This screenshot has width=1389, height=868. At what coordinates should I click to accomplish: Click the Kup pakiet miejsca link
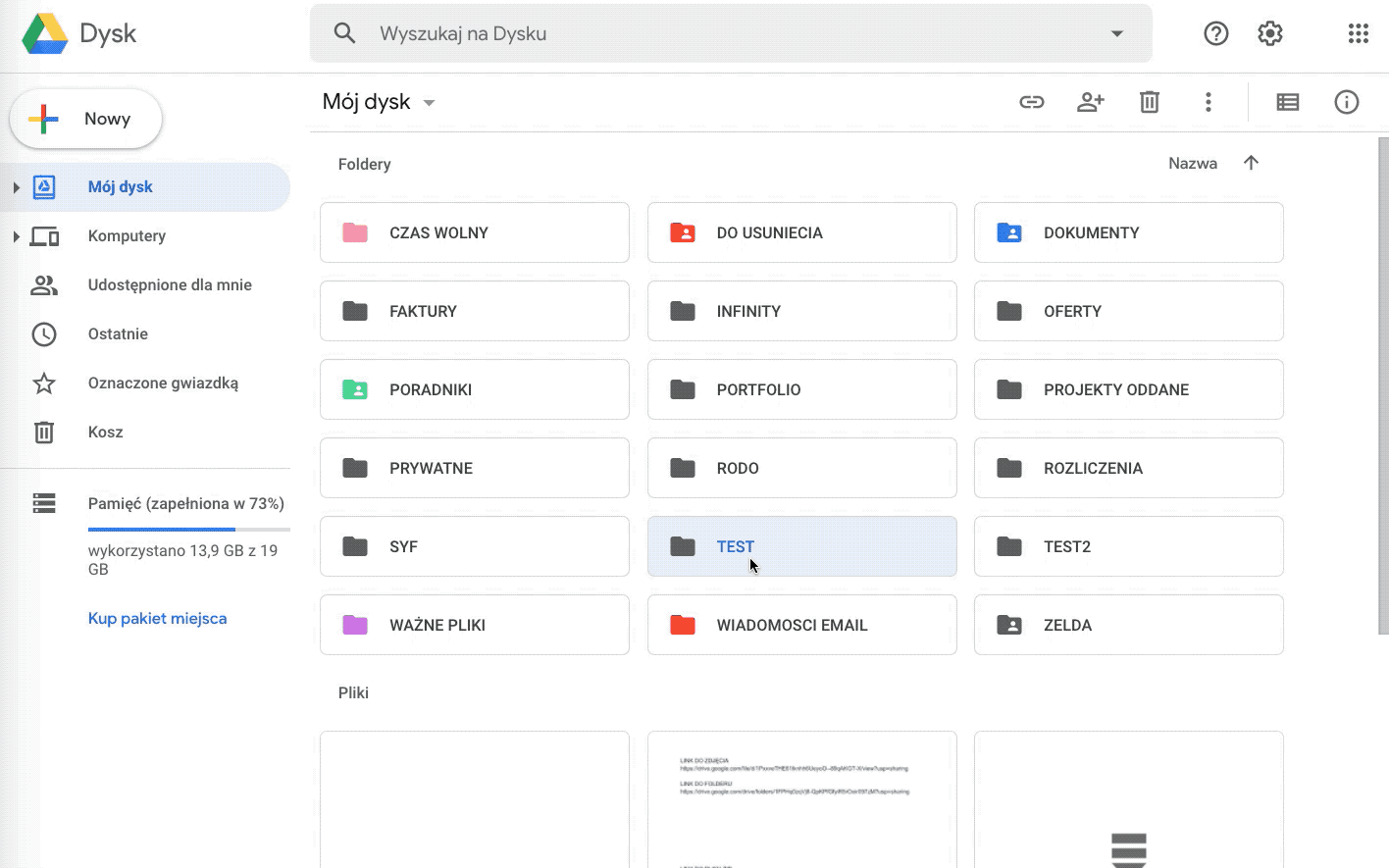coord(157,618)
